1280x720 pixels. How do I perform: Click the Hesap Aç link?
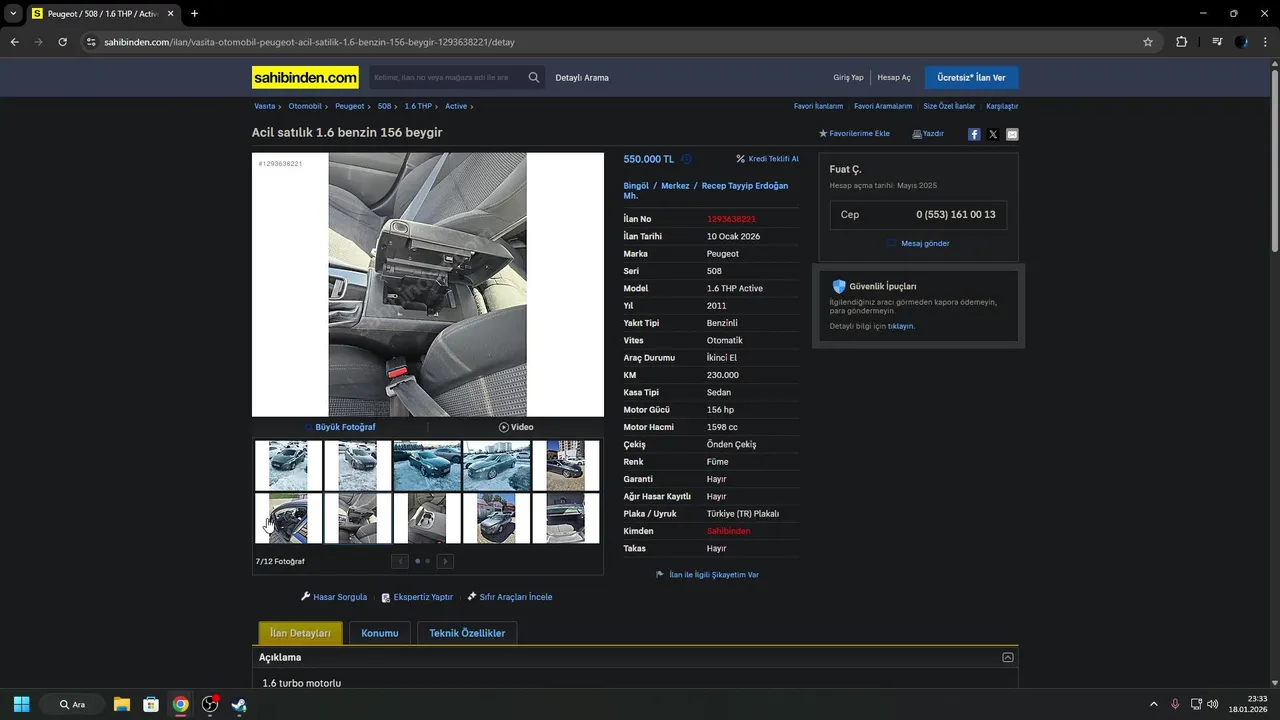click(894, 78)
